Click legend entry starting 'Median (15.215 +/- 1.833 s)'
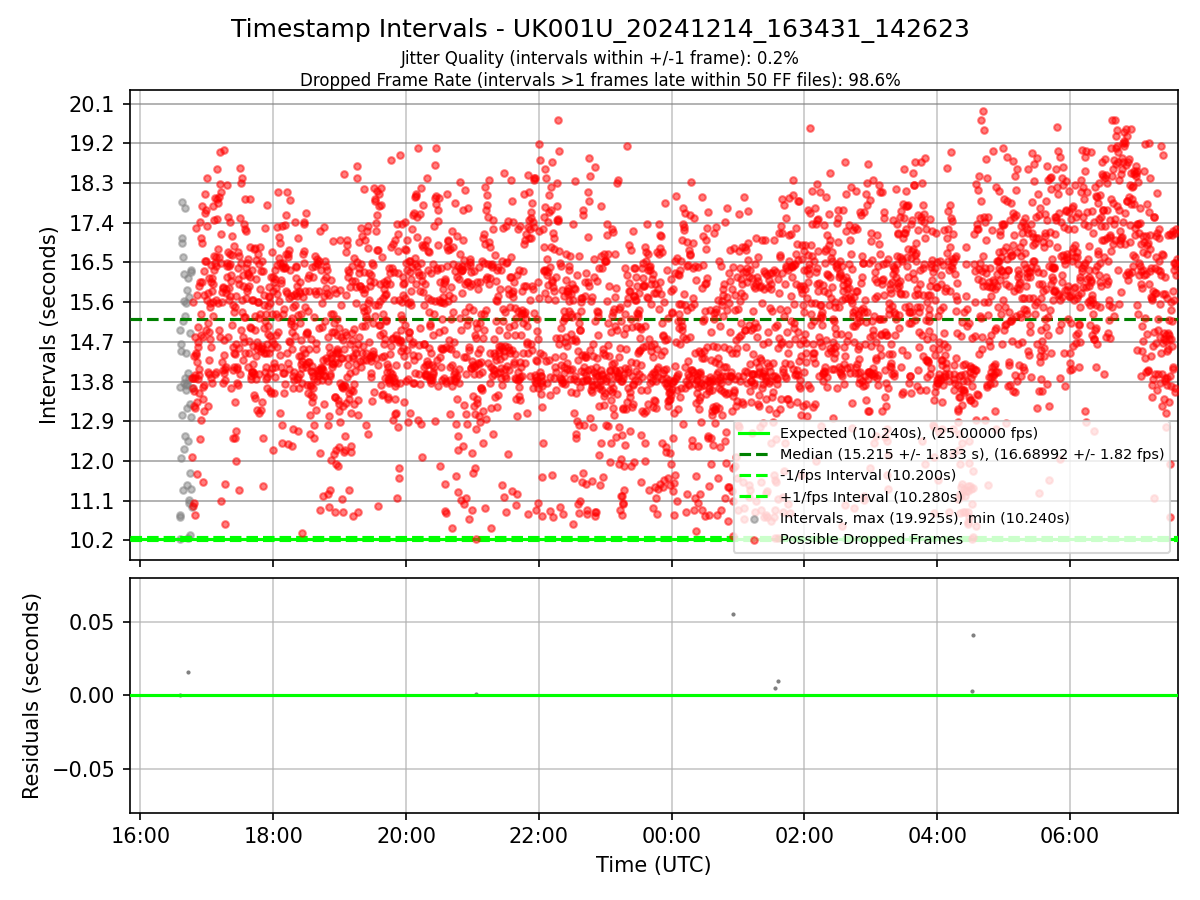Viewport: 1200px width, 900px height. coord(972,454)
